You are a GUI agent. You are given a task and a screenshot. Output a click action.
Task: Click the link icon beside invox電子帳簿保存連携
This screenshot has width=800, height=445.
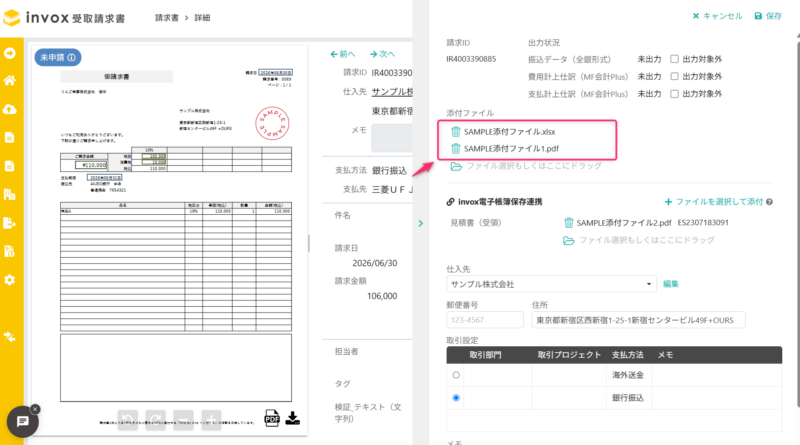point(451,202)
